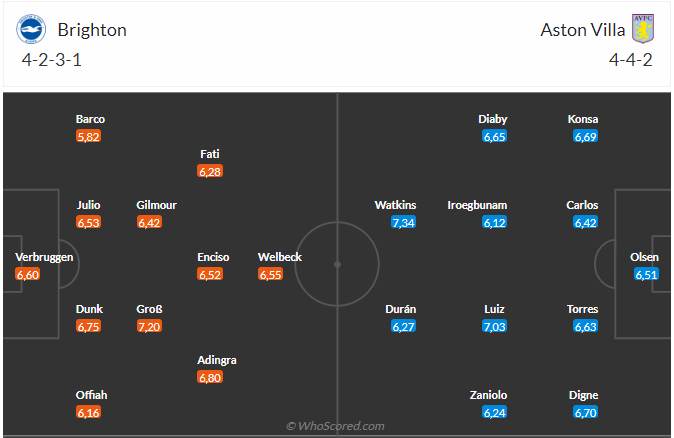Viewport: 674px width, 438px height.
Task: Select player Fati on the pitch
Action: [209, 154]
